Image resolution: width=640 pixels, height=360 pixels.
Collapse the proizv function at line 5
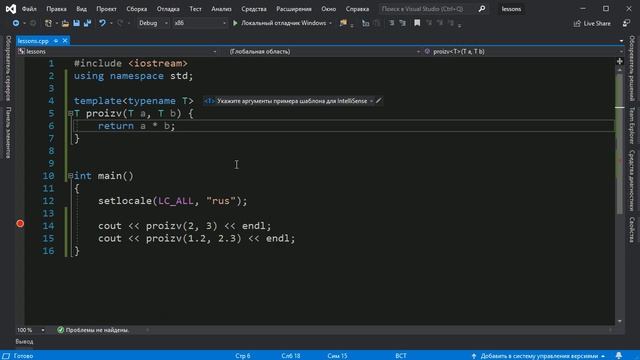click(71, 113)
